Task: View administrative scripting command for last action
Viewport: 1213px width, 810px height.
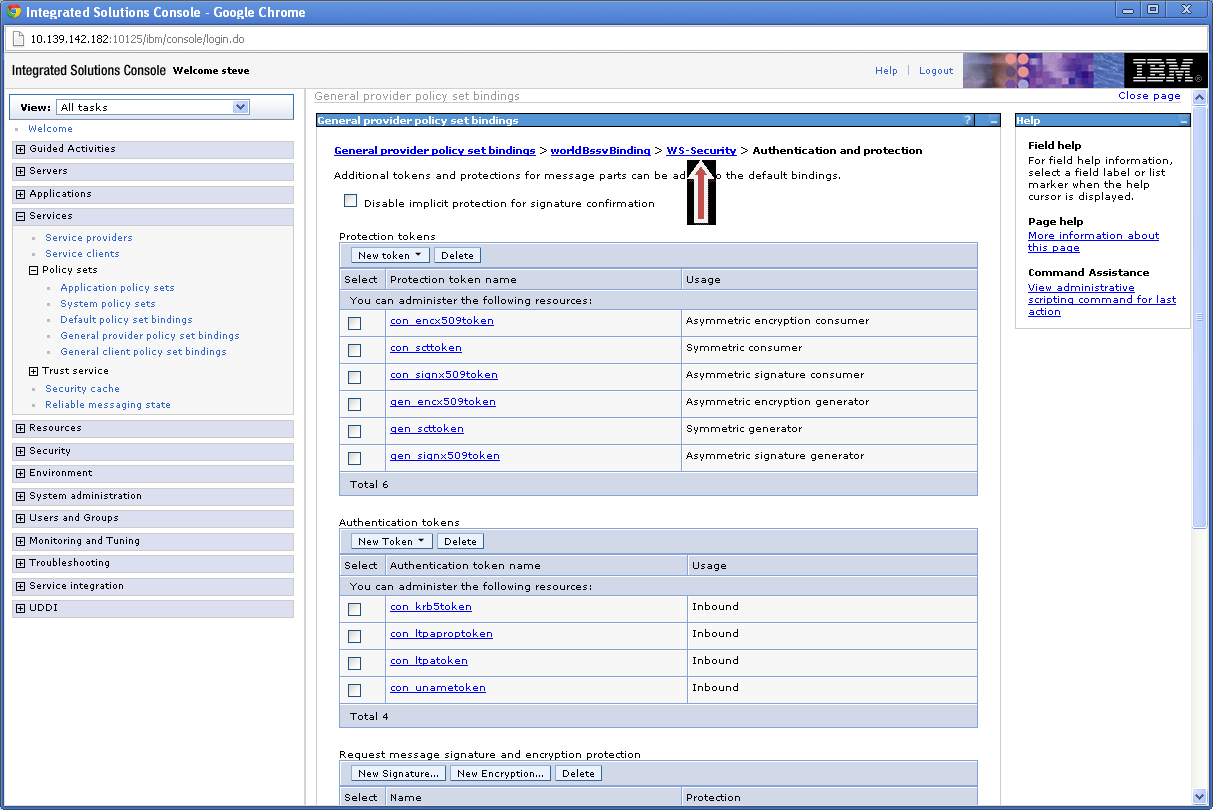Action: [x=1101, y=300]
